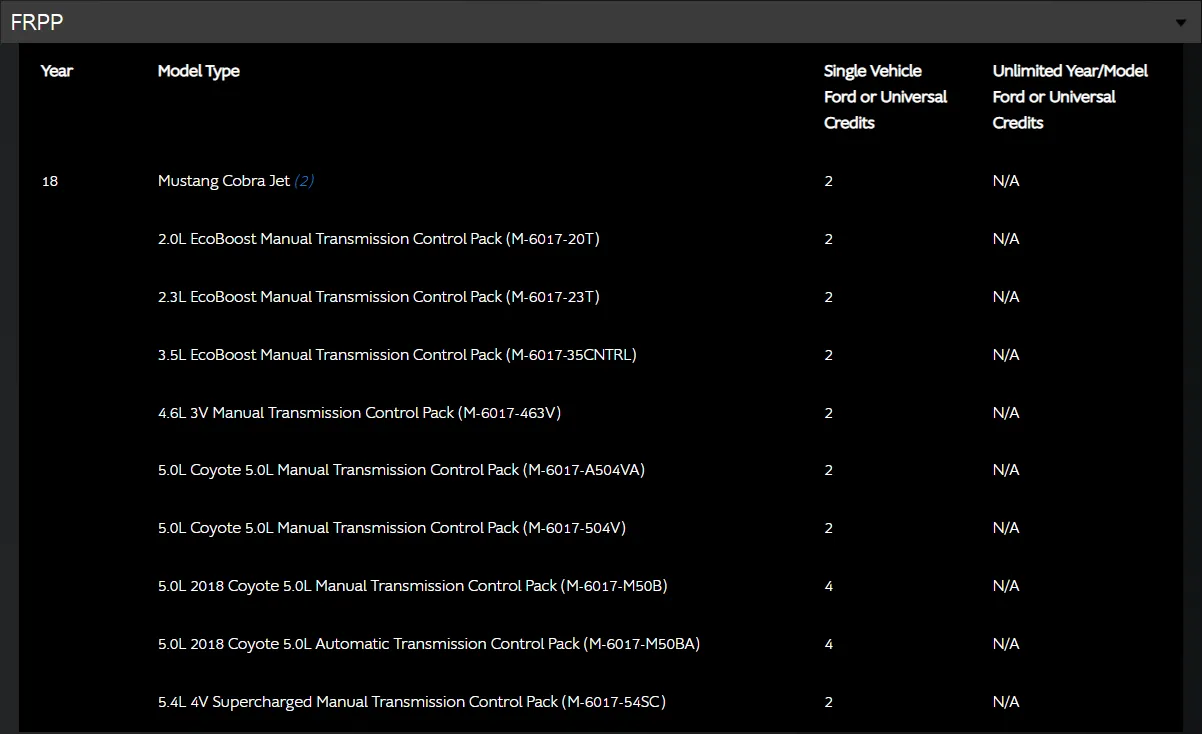Open the (2) footnote link beside Mustang Cobra Jet
This screenshot has height=734, width=1202.
click(304, 181)
